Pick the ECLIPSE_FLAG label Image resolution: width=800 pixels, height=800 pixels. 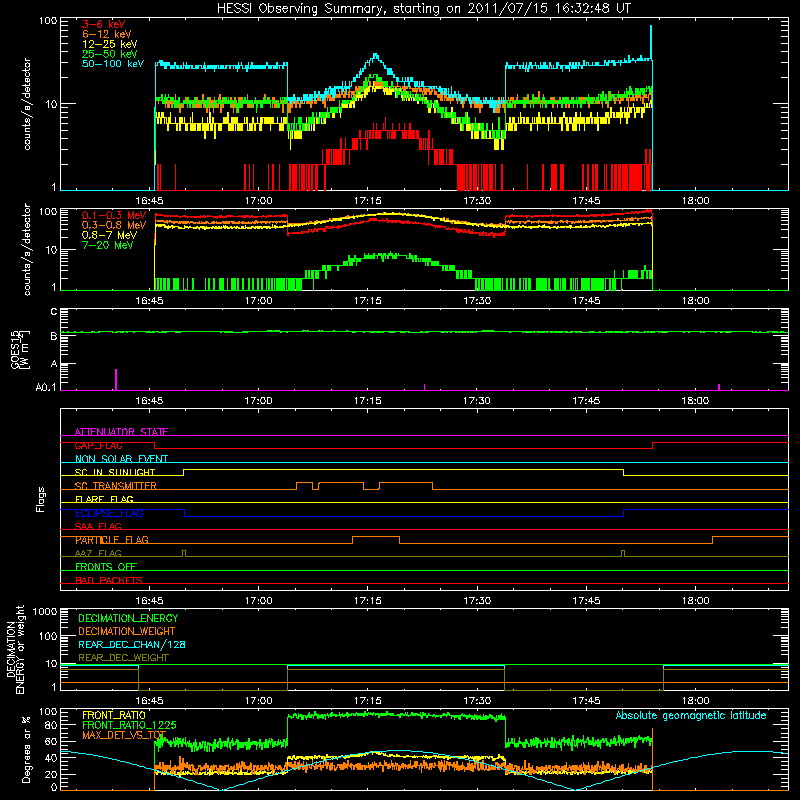pos(109,513)
